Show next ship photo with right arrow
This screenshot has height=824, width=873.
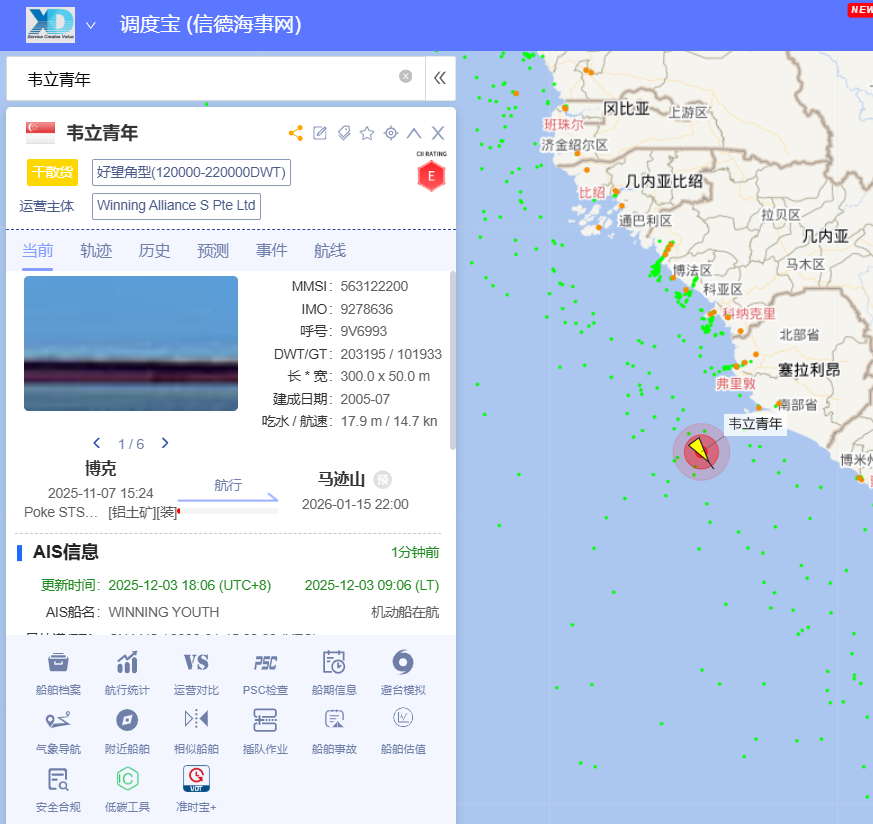pos(165,443)
